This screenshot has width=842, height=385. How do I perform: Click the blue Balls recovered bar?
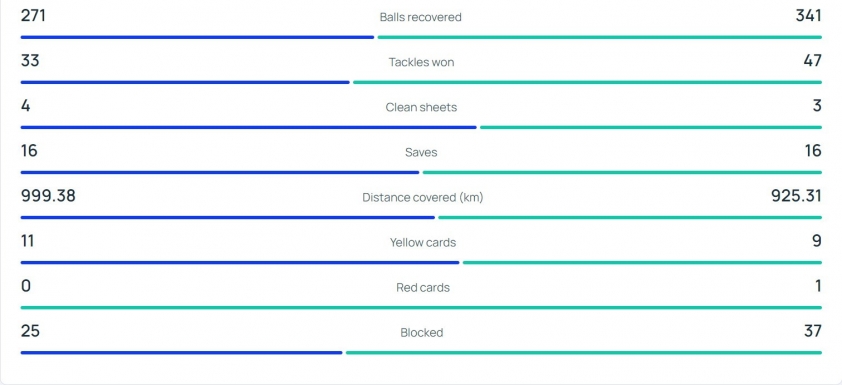pos(197,37)
